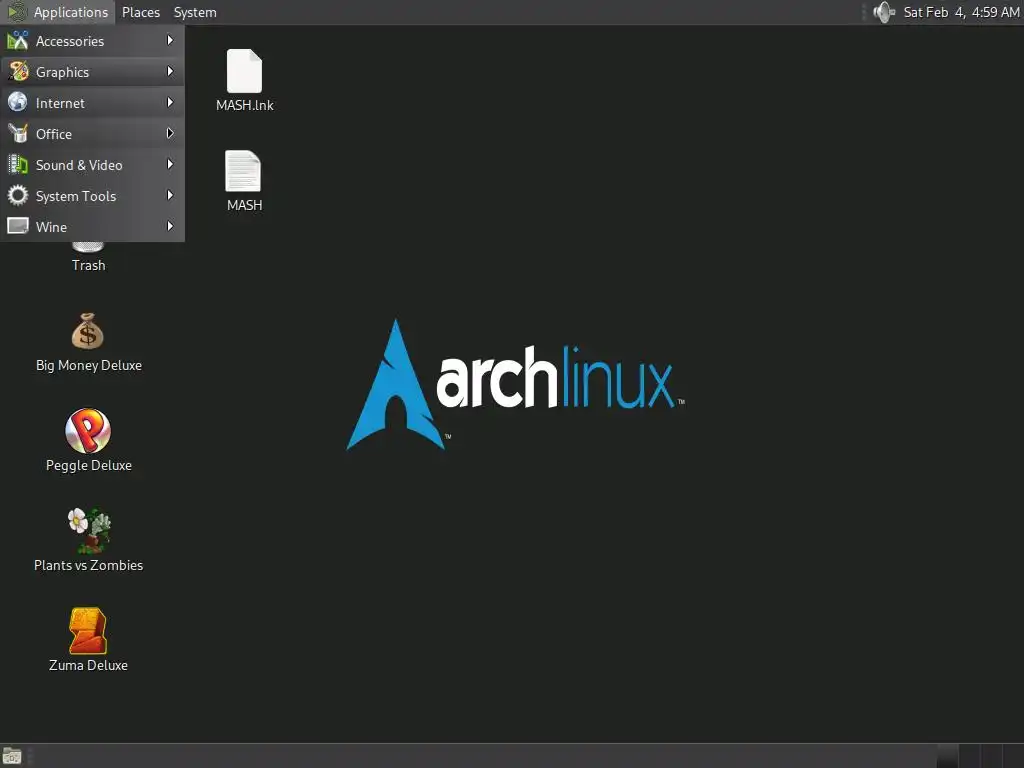The image size is (1024, 768).
Task: Click the Plants vs Zombies label text
Action: coord(88,565)
